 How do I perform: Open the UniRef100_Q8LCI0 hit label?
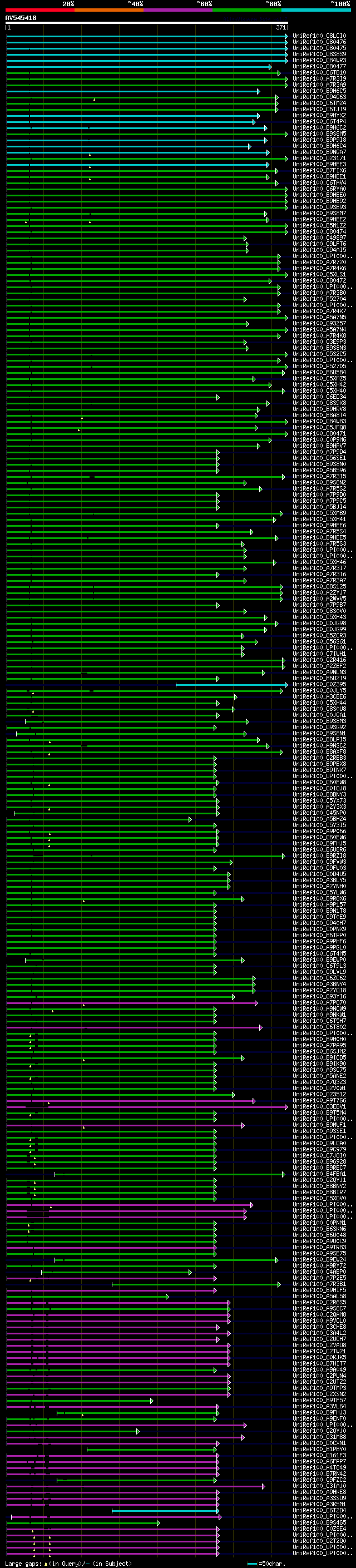319,36
